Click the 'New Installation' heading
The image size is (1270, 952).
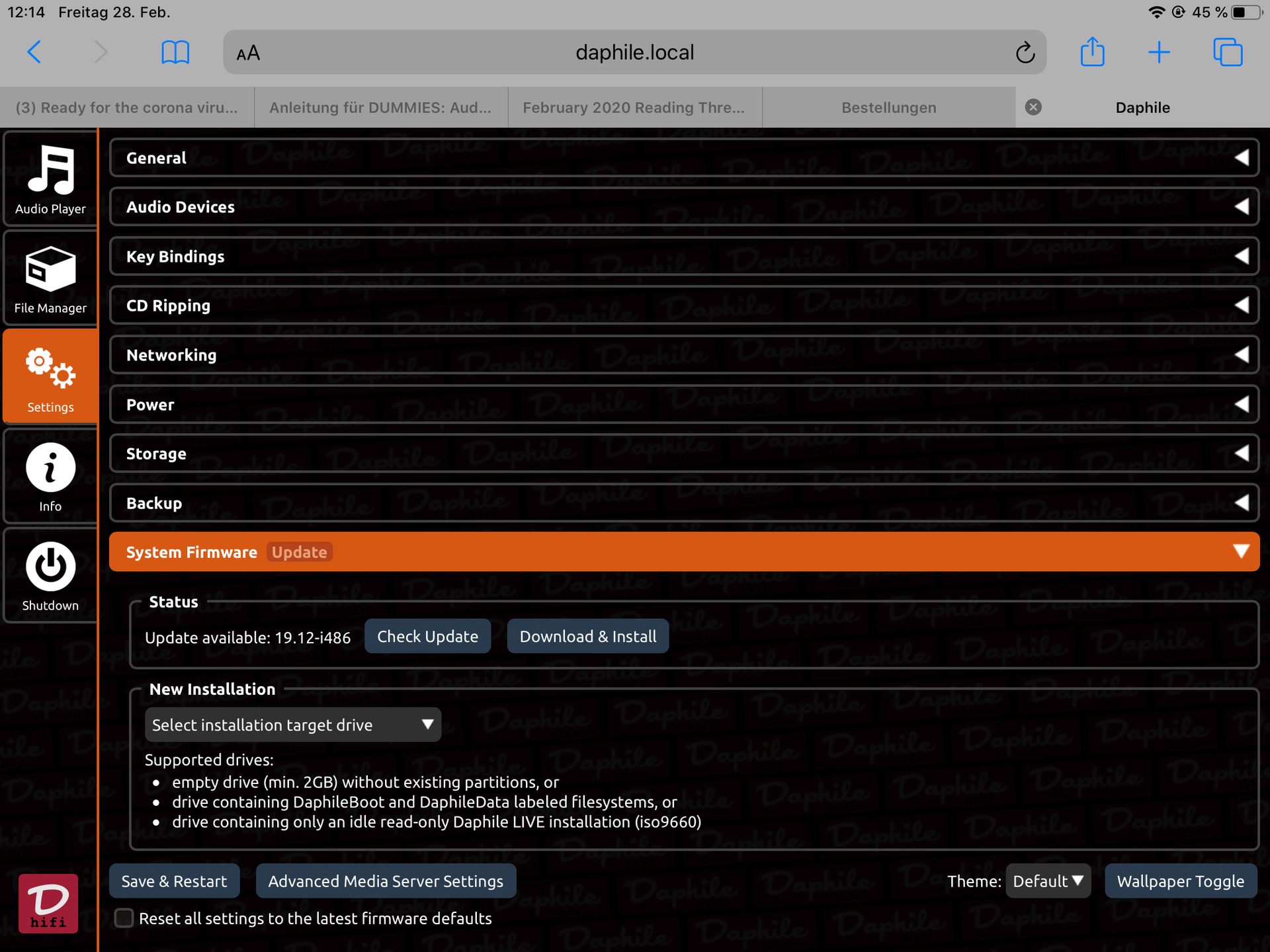click(212, 689)
